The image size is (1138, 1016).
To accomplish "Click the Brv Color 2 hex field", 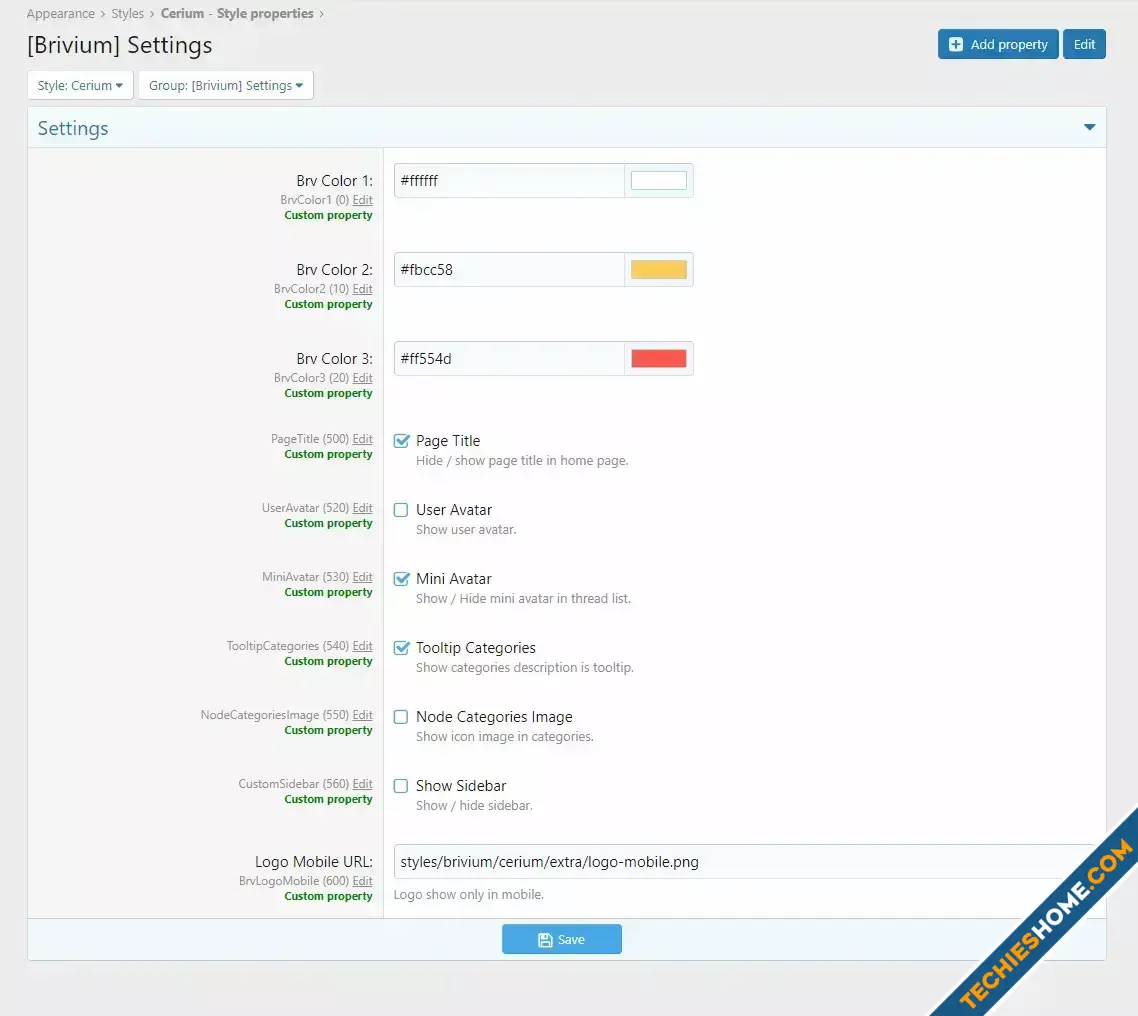I will (509, 270).
